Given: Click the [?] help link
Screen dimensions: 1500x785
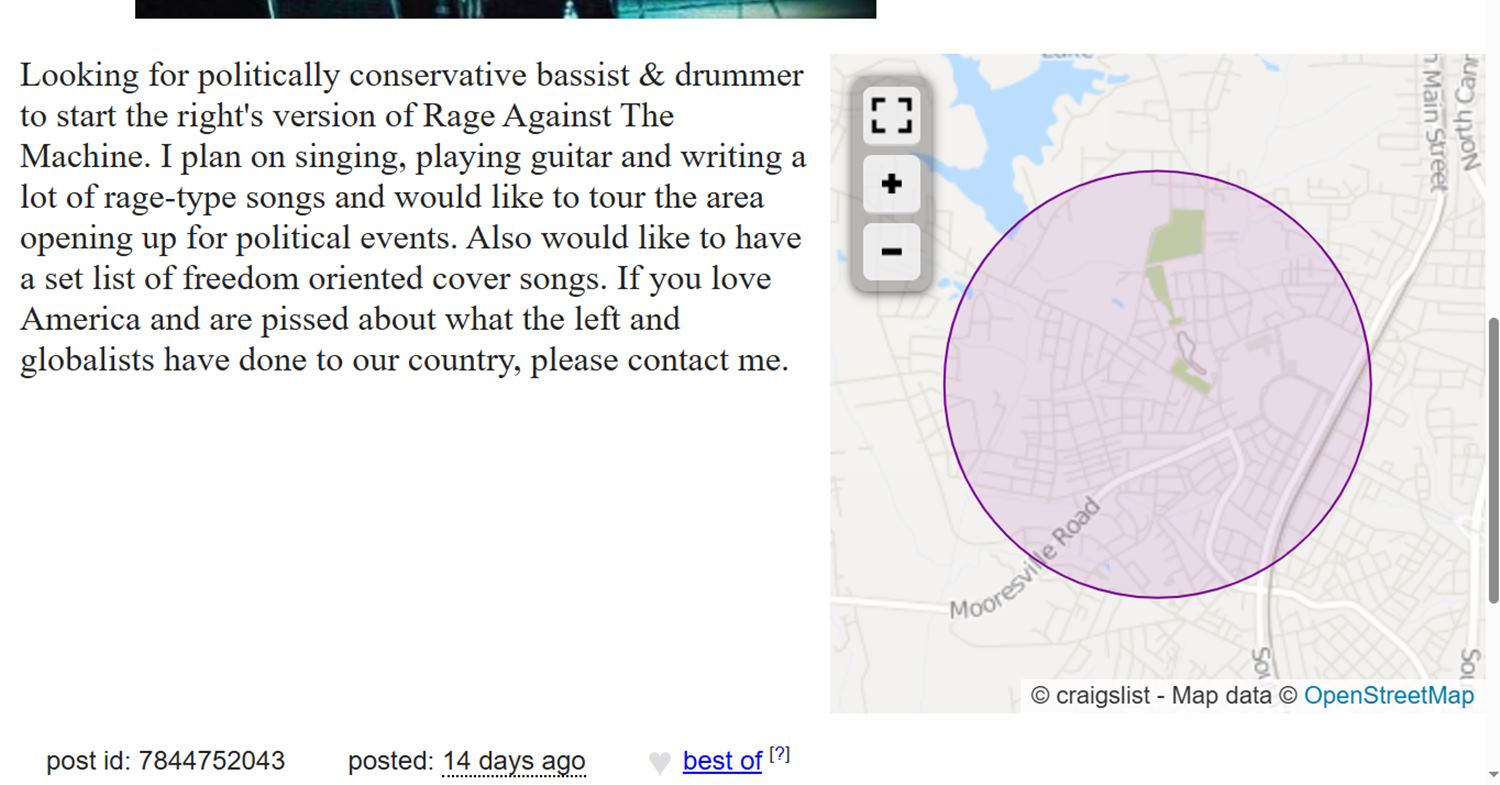Looking at the screenshot, I should pyautogui.click(x=779, y=755).
